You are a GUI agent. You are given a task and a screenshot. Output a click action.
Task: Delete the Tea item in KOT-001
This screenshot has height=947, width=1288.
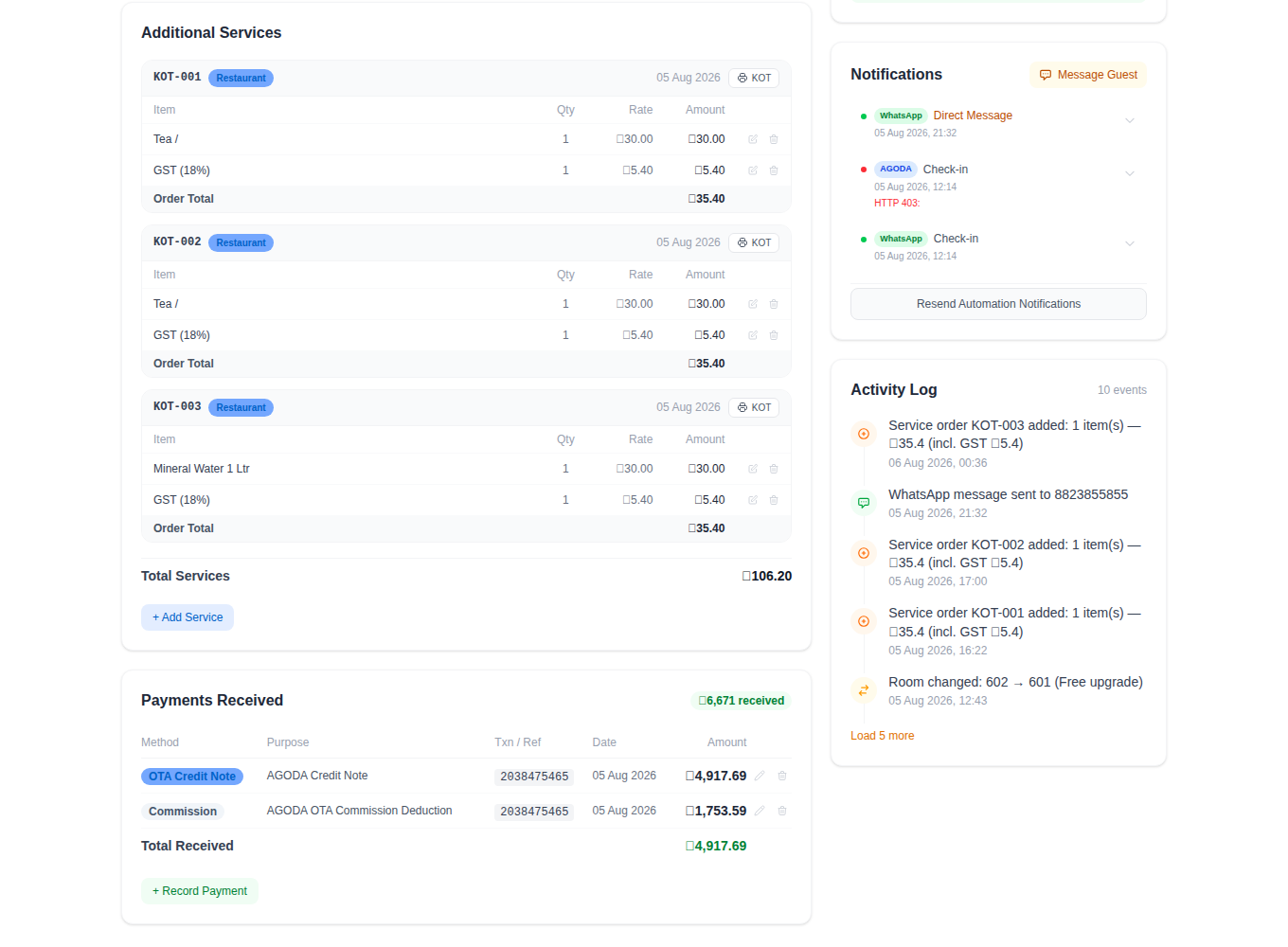click(x=774, y=139)
